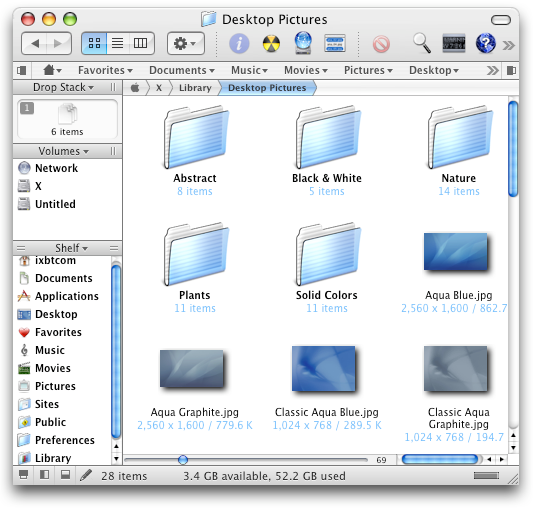Go back with the left arrow button
The width and height of the screenshot is (536, 512).
[x=35, y=43]
